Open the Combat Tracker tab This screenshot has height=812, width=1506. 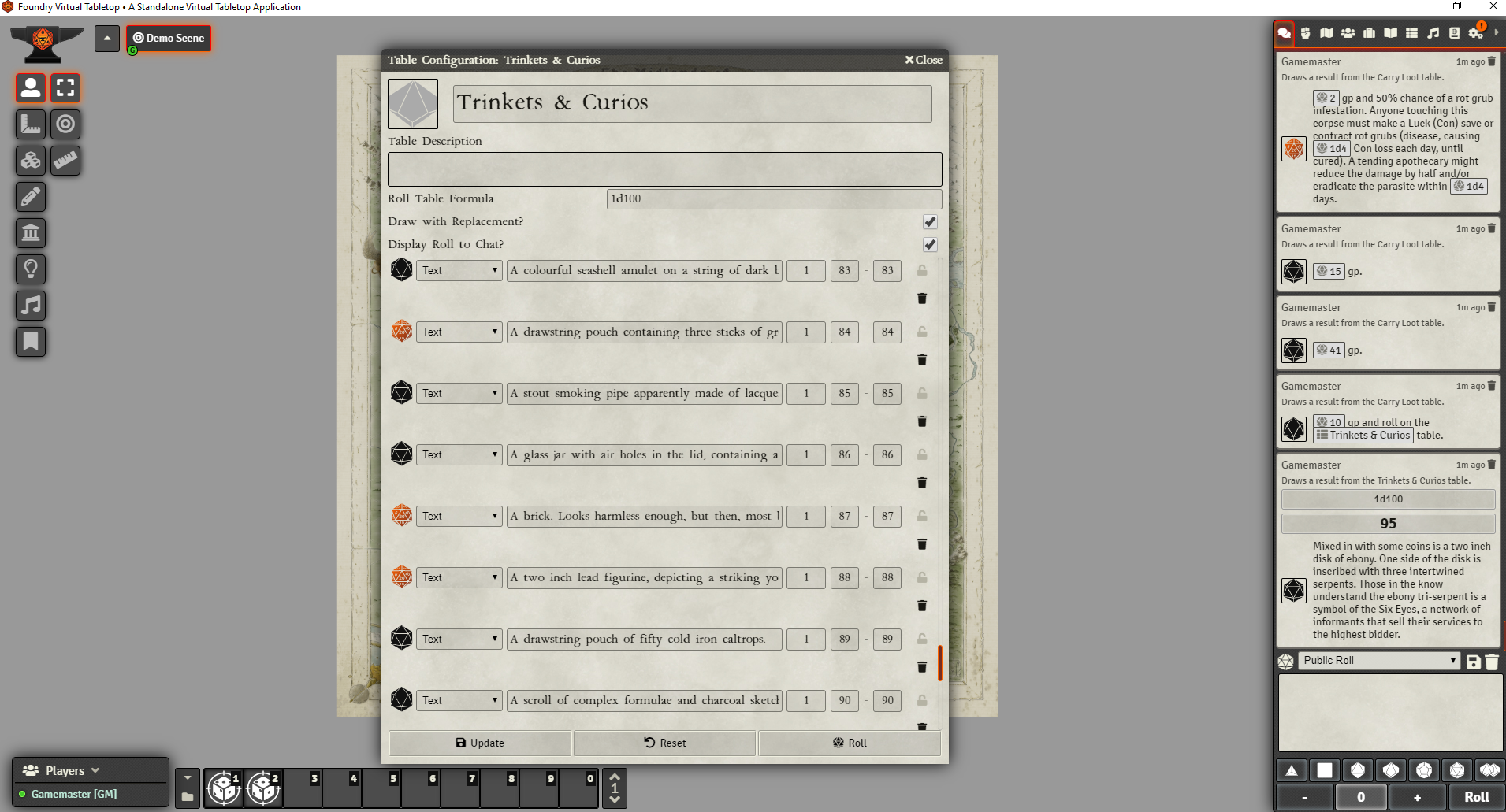(x=1304, y=33)
